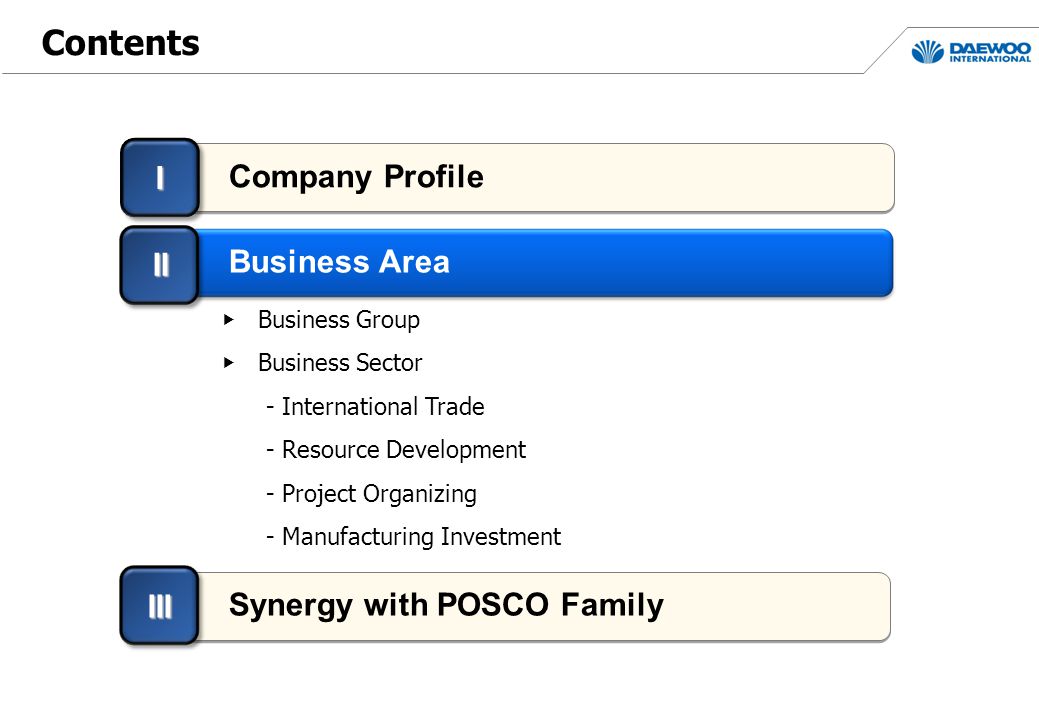Select the Business Group item
Screen dimensions: 1039x720
(x=339, y=321)
